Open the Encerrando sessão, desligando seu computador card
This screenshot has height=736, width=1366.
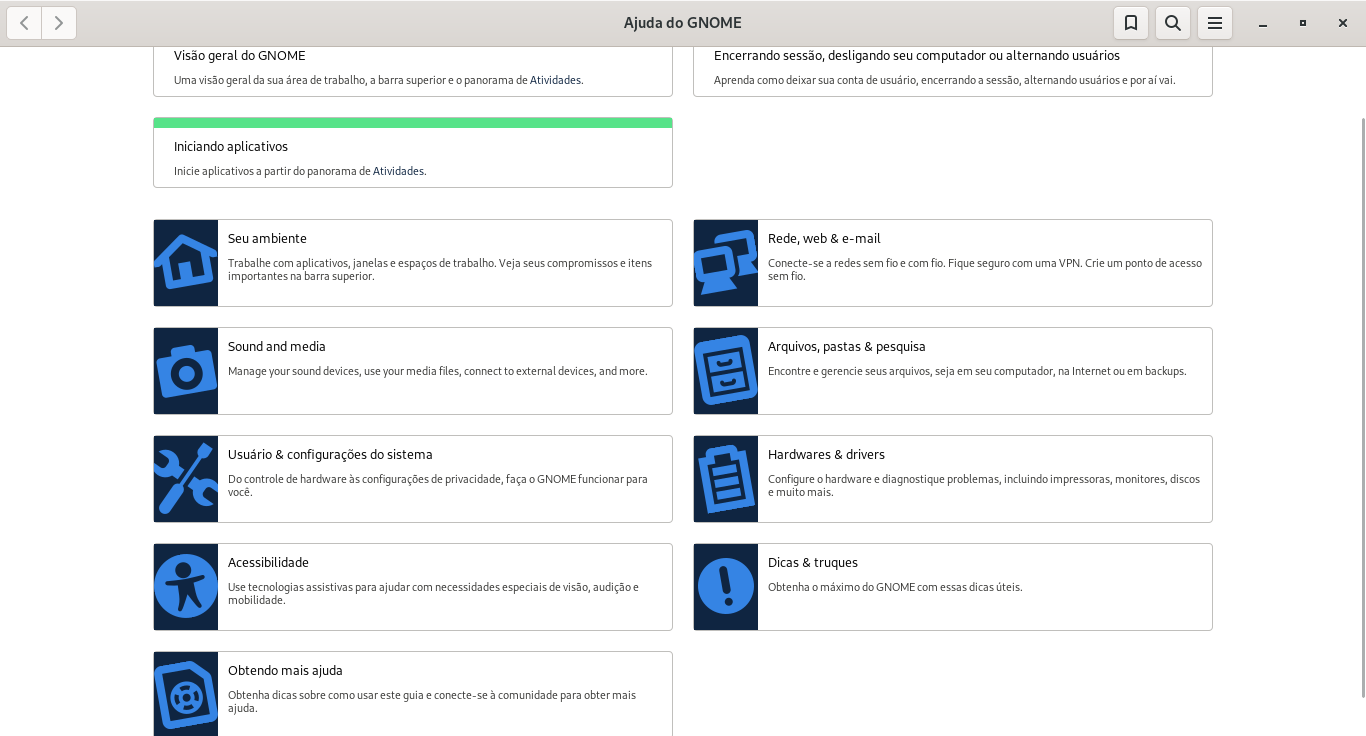(x=953, y=71)
